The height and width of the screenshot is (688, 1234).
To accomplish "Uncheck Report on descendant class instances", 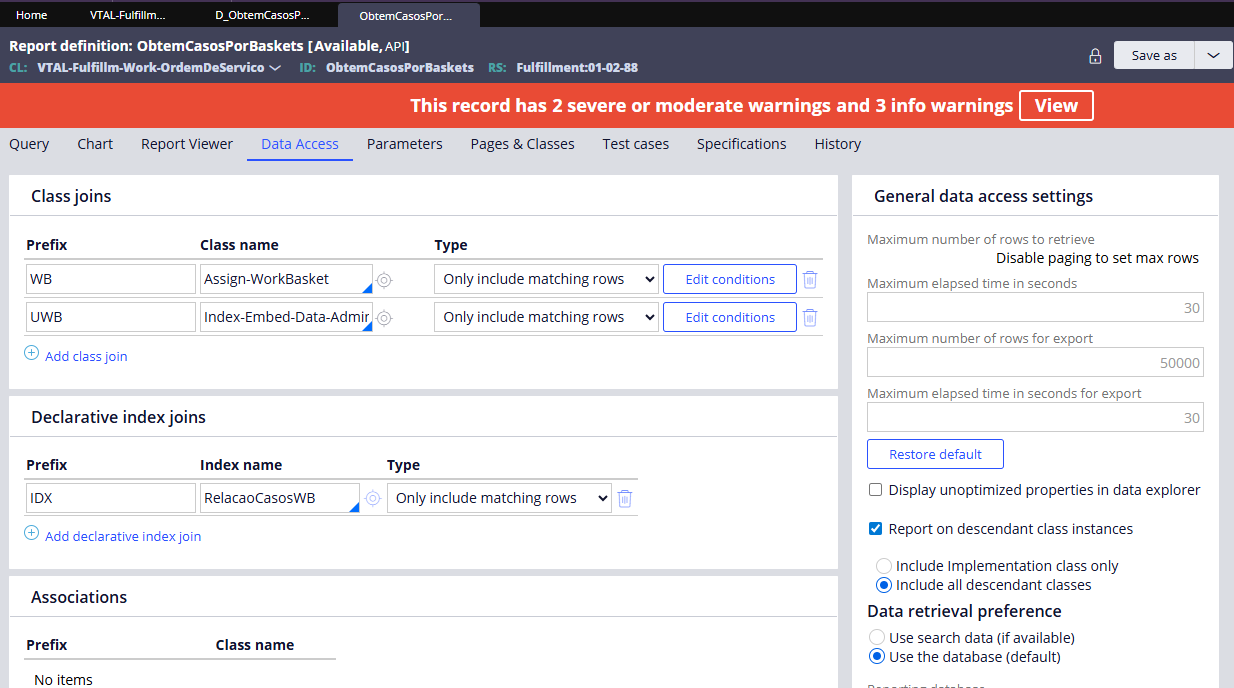I will pyautogui.click(x=876, y=529).
